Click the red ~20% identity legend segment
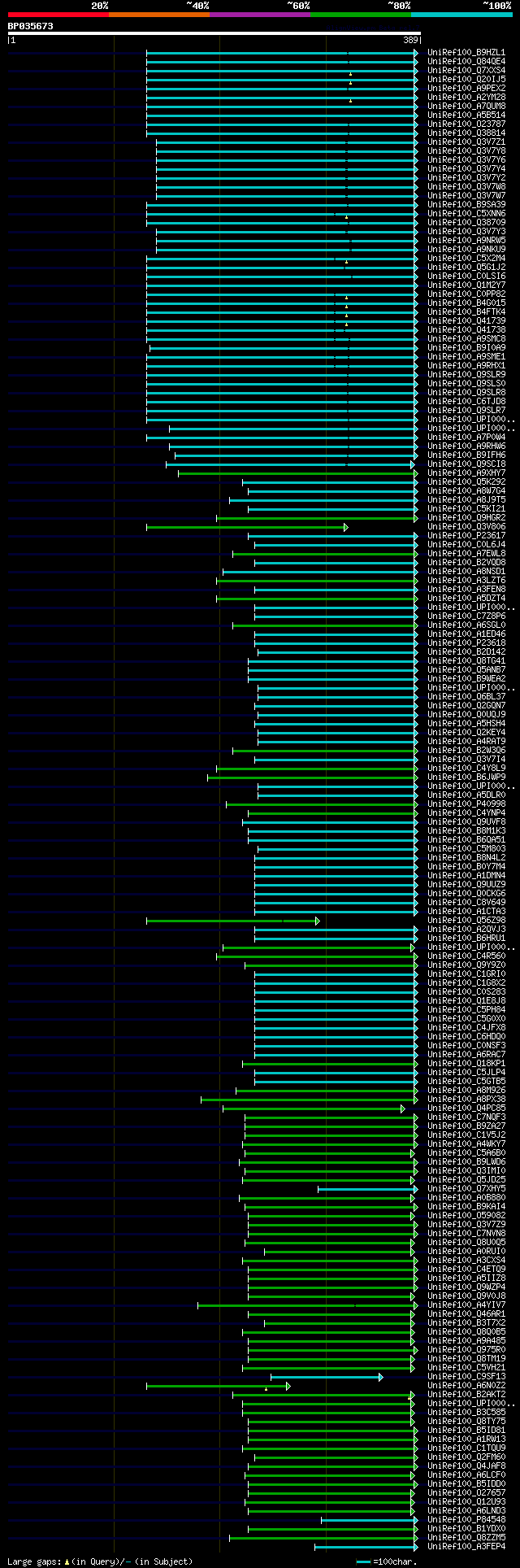The height and width of the screenshot is (1568, 520). (58, 15)
